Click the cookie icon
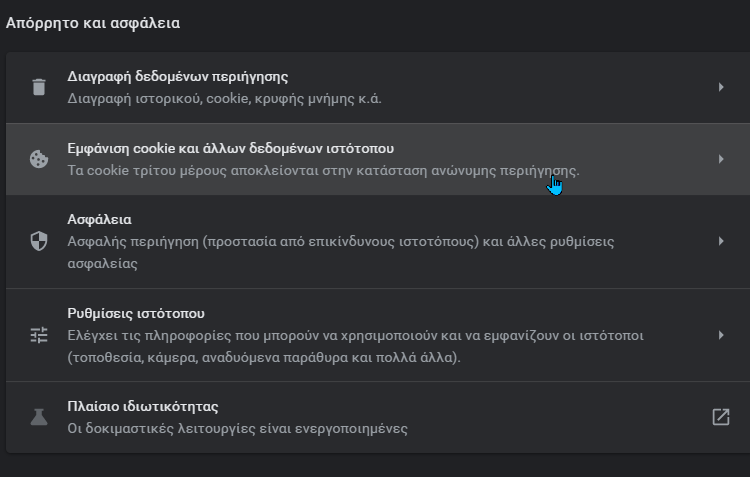Viewport: 750px width, 477px height. click(x=39, y=159)
